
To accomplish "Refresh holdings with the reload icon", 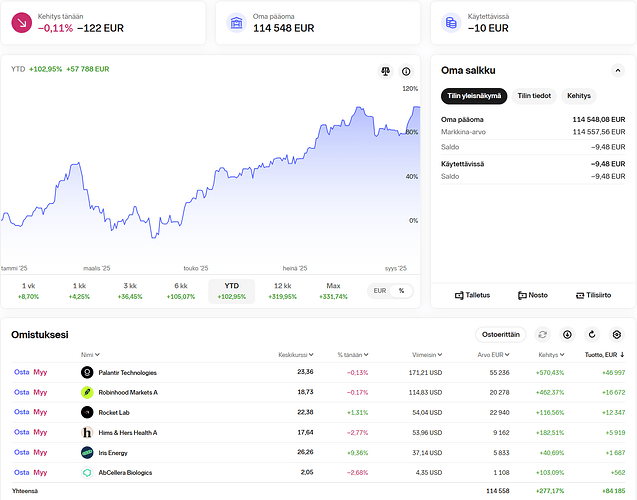I will (x=592, y=335).
